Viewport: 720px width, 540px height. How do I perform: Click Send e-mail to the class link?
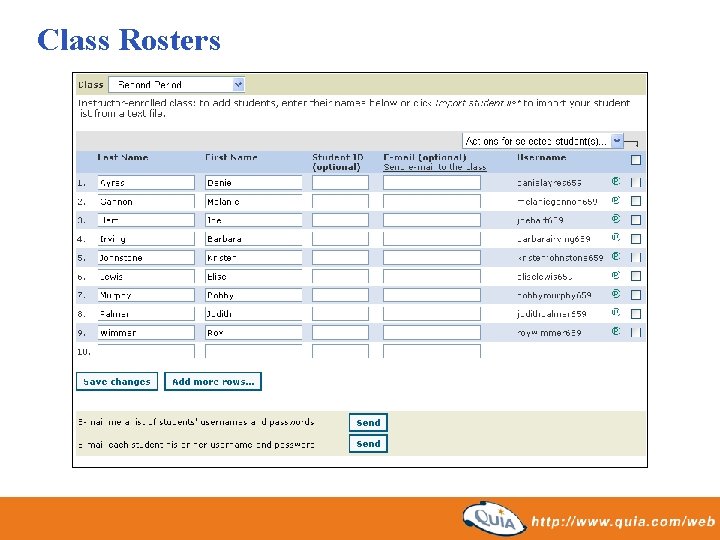tap(435, 167)
